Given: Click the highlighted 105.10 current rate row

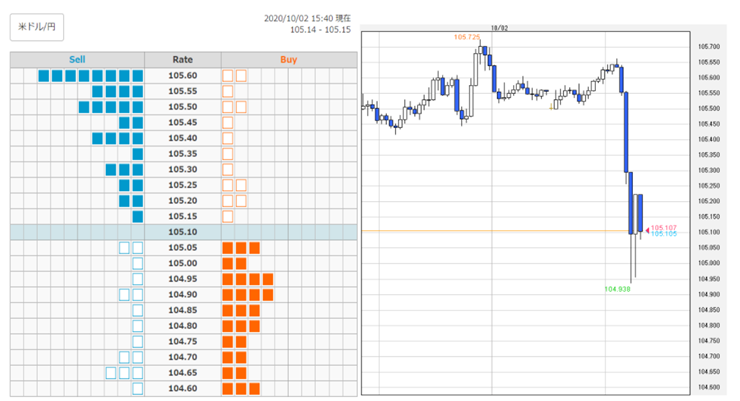Looking at the screenshot, I should [x=184, y=232].
